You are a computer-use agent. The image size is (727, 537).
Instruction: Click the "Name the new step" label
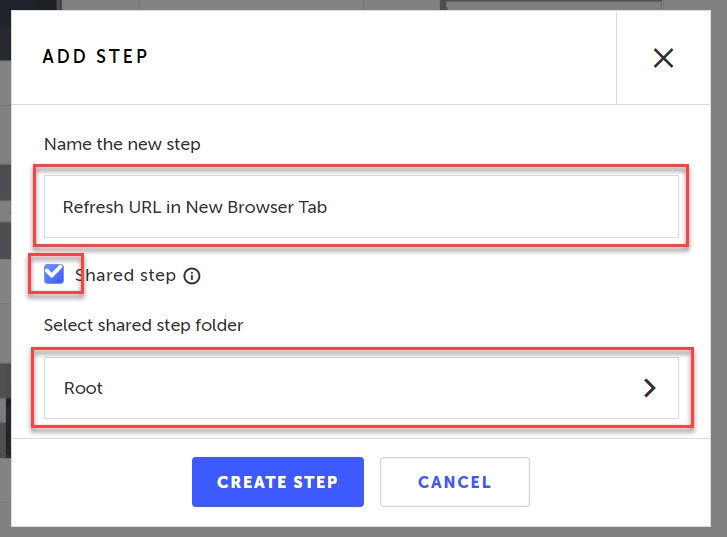click(x=122, y=144)
